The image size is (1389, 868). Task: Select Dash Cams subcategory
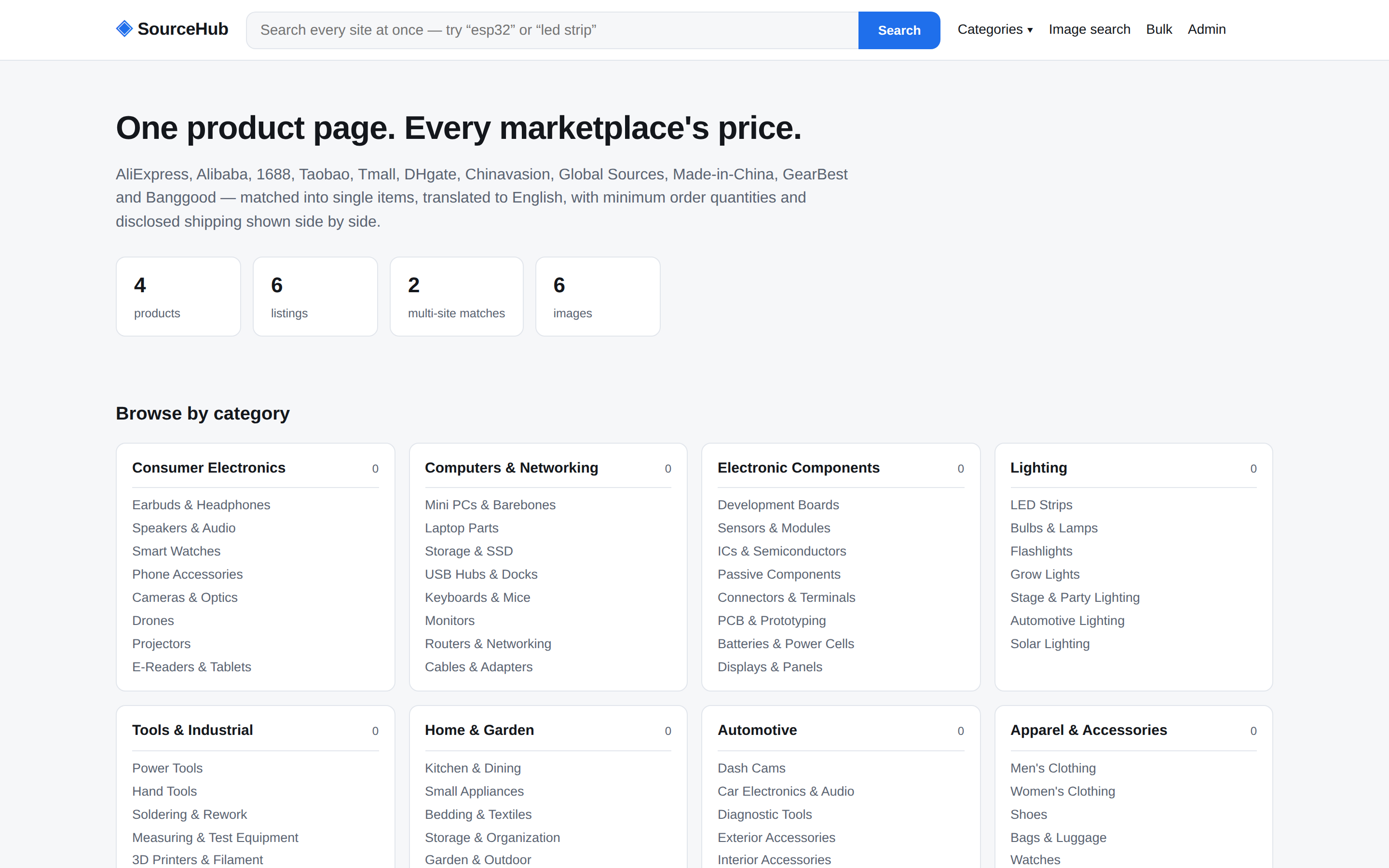pyautogui.click(x=751, y=768)
